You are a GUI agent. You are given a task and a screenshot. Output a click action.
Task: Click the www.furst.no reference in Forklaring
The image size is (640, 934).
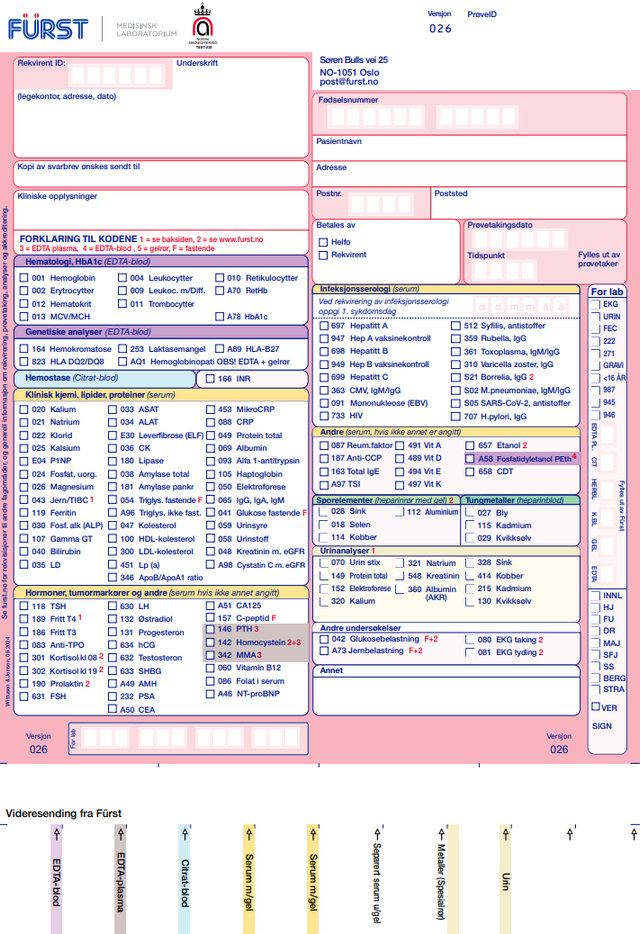coord(241,239)
